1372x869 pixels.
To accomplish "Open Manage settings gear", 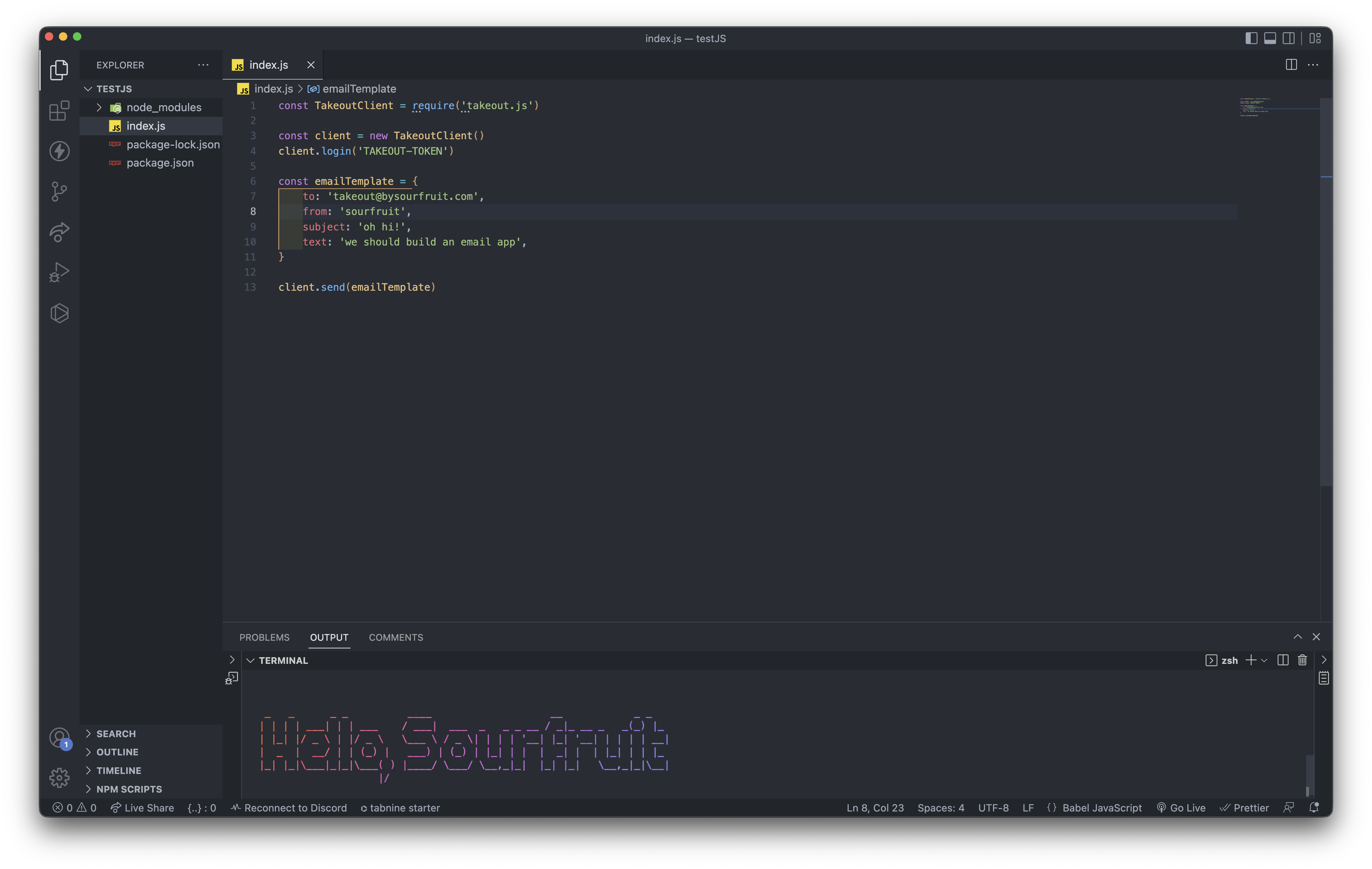I will coord(59,778).
